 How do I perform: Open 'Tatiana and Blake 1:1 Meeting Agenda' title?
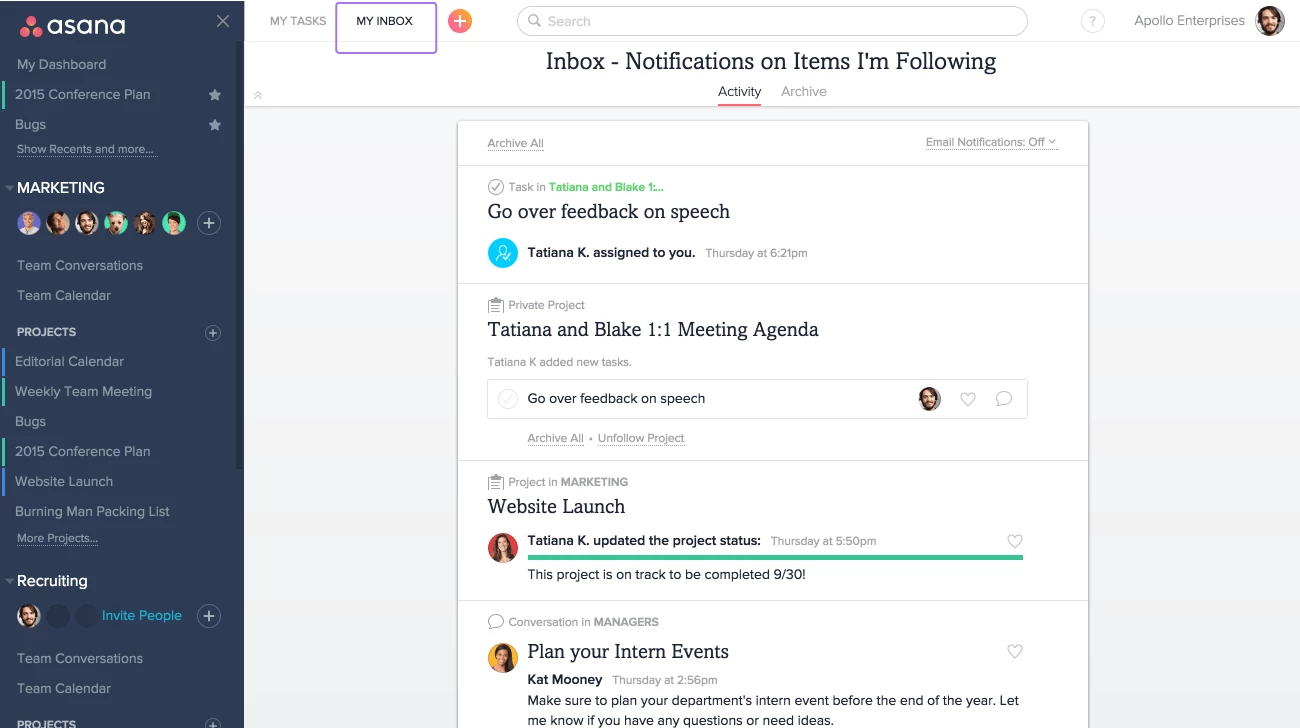(x=653, y=330)
